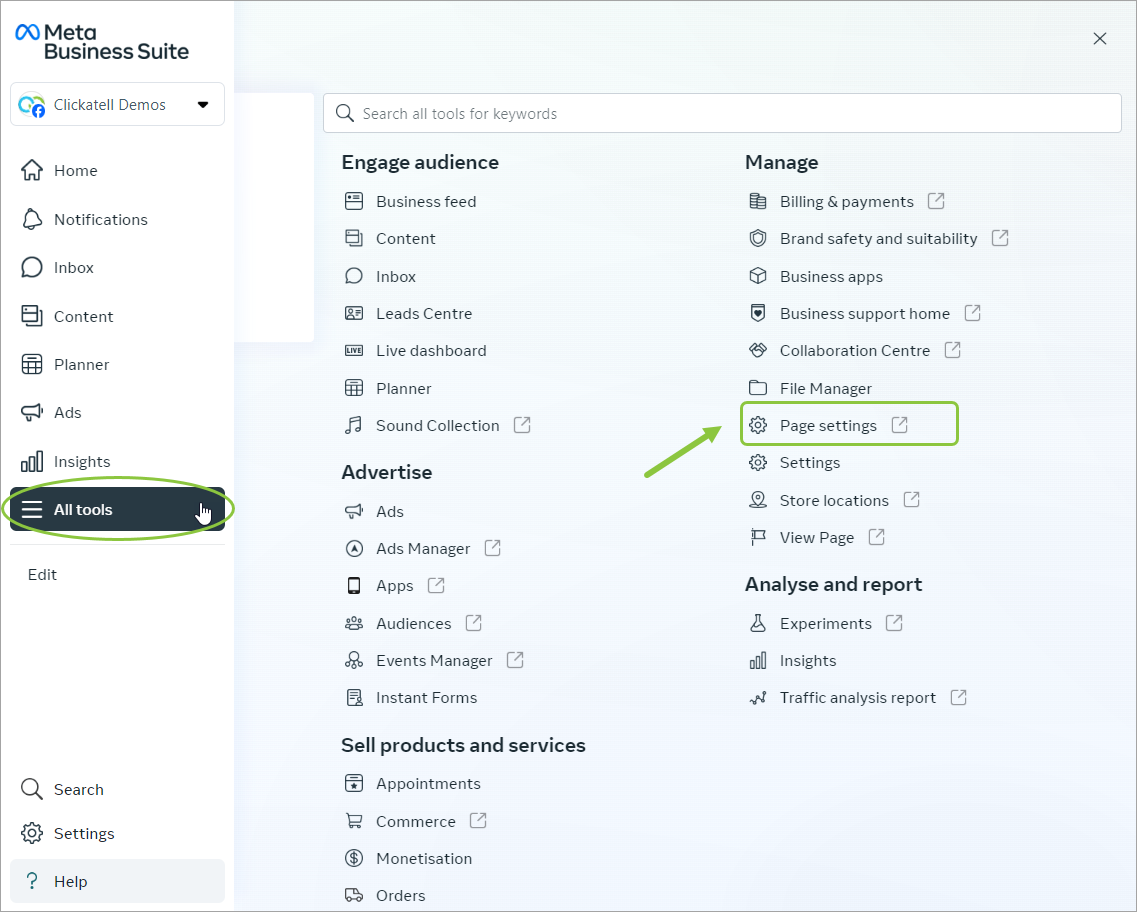The image size is (1137, 912).
Task: Click the Sound Collection music note icon
Action: [x=353, y=426]
